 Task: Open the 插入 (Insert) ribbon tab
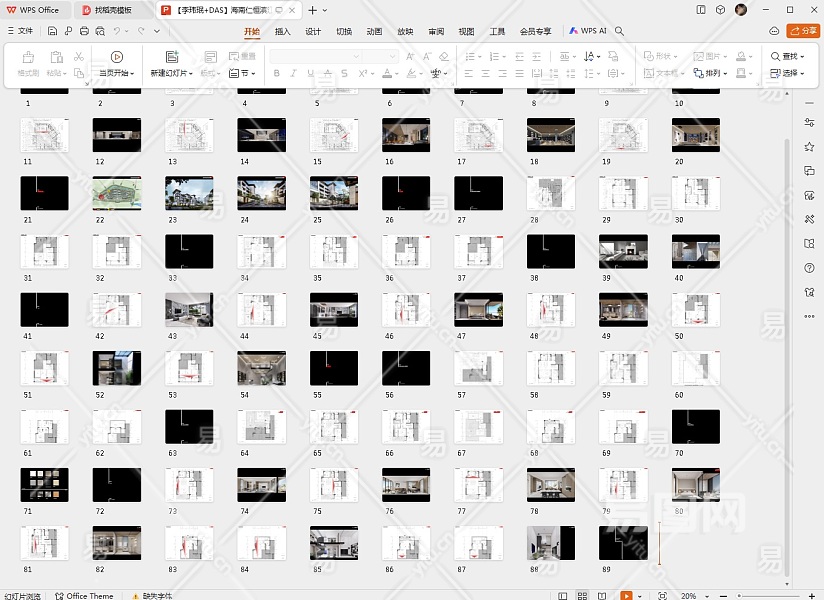coord(283,31)
